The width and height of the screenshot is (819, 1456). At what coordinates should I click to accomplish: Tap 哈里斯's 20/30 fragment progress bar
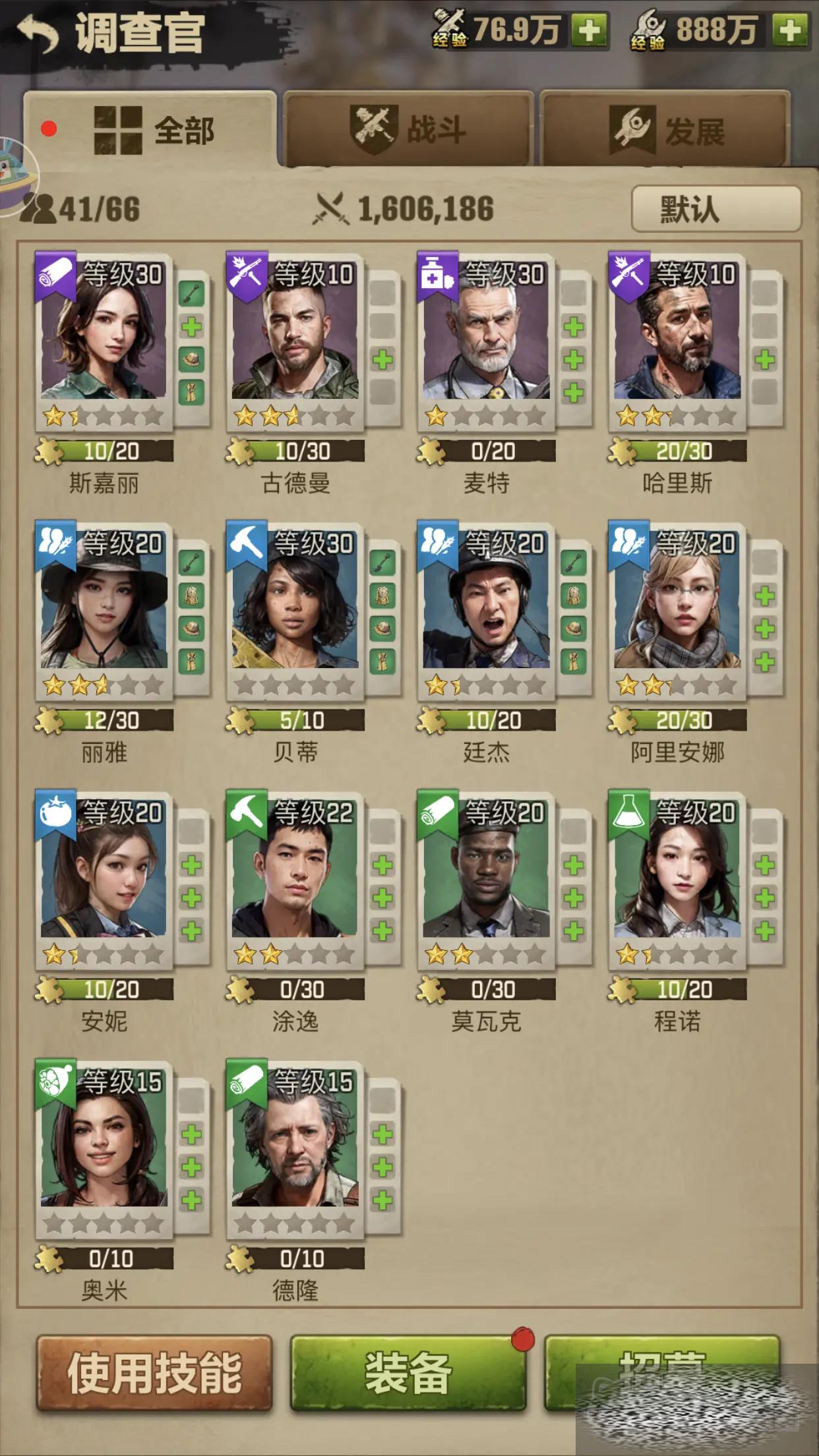[678, 451]
